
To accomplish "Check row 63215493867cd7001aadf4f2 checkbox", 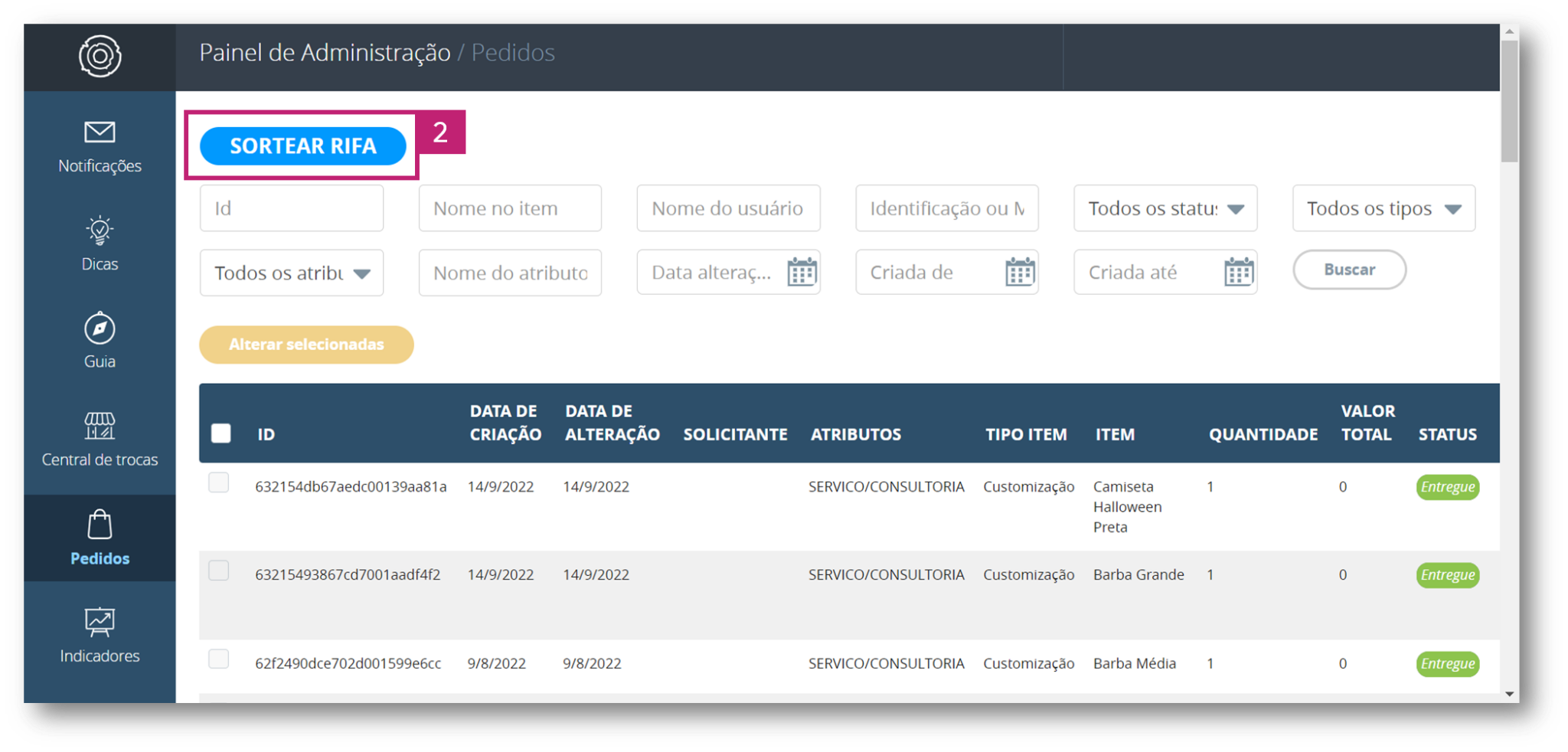I will pos(219,571).
